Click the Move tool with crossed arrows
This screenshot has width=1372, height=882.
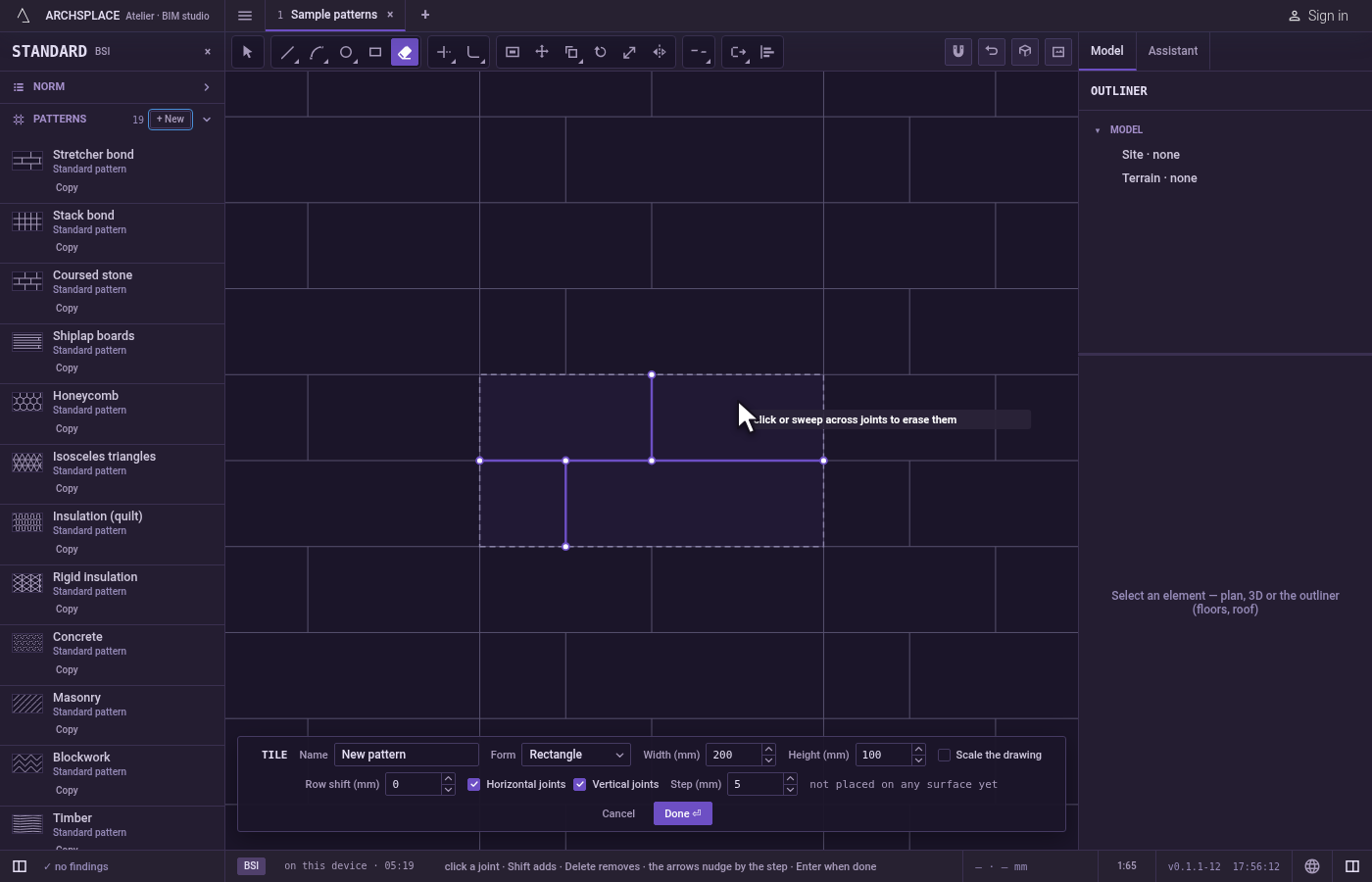pos(542,52)
